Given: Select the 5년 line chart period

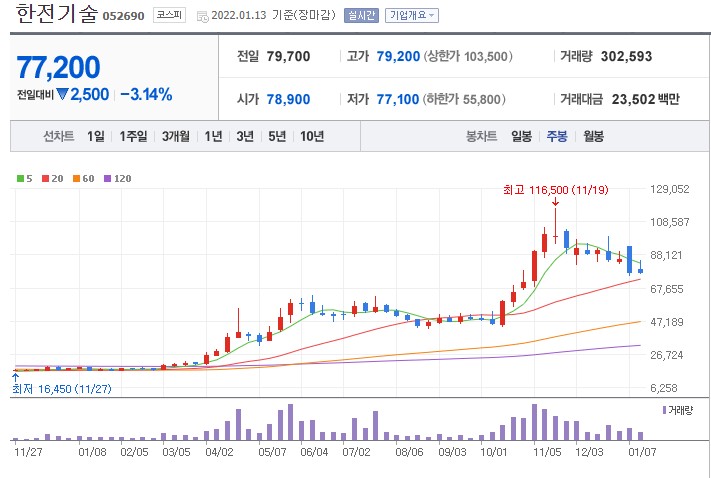Looking at the screenshot, I should click(277, 136).
